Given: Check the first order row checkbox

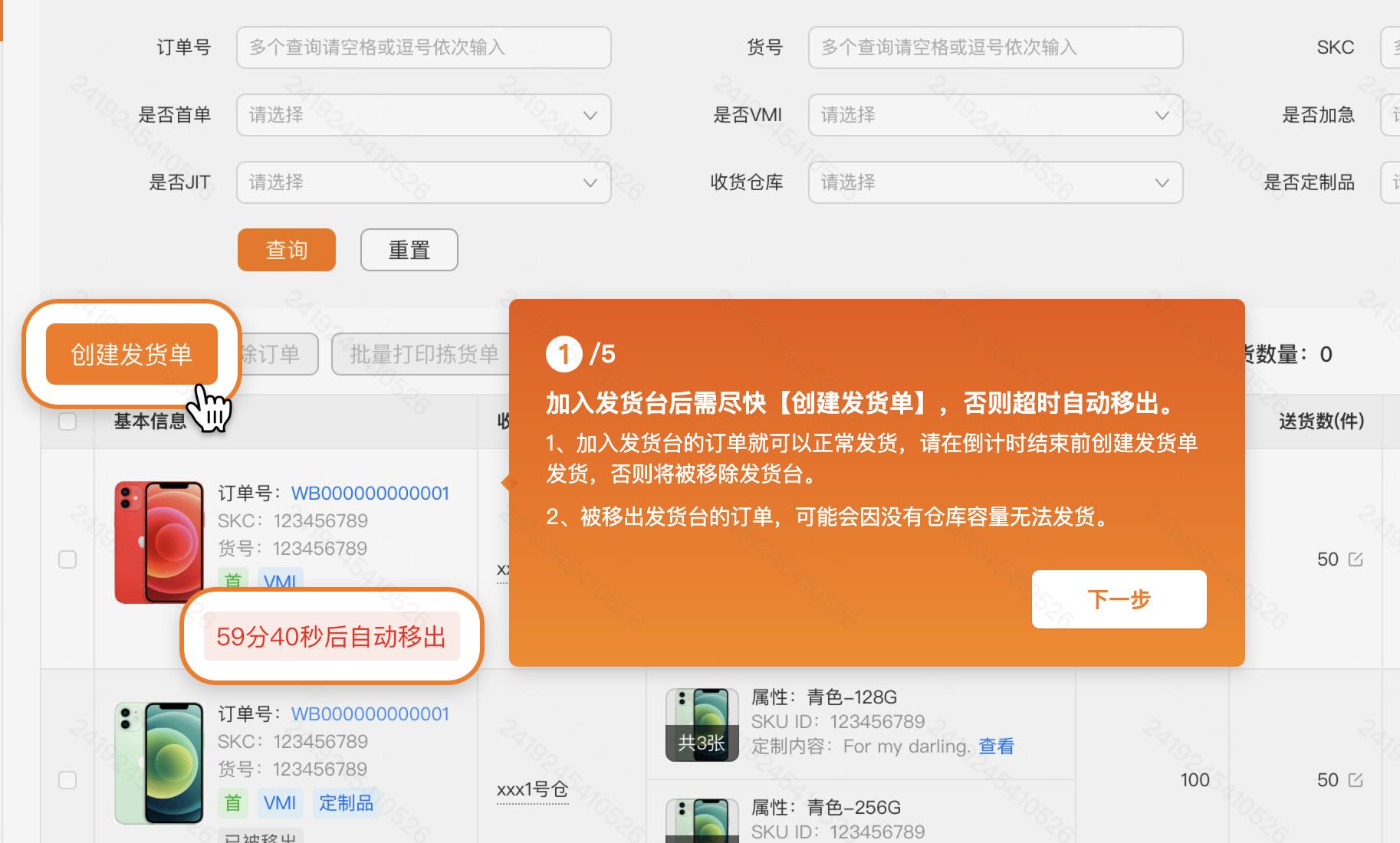Looking at the screenshot, I should pyautogui.click(x=67, y=559).
